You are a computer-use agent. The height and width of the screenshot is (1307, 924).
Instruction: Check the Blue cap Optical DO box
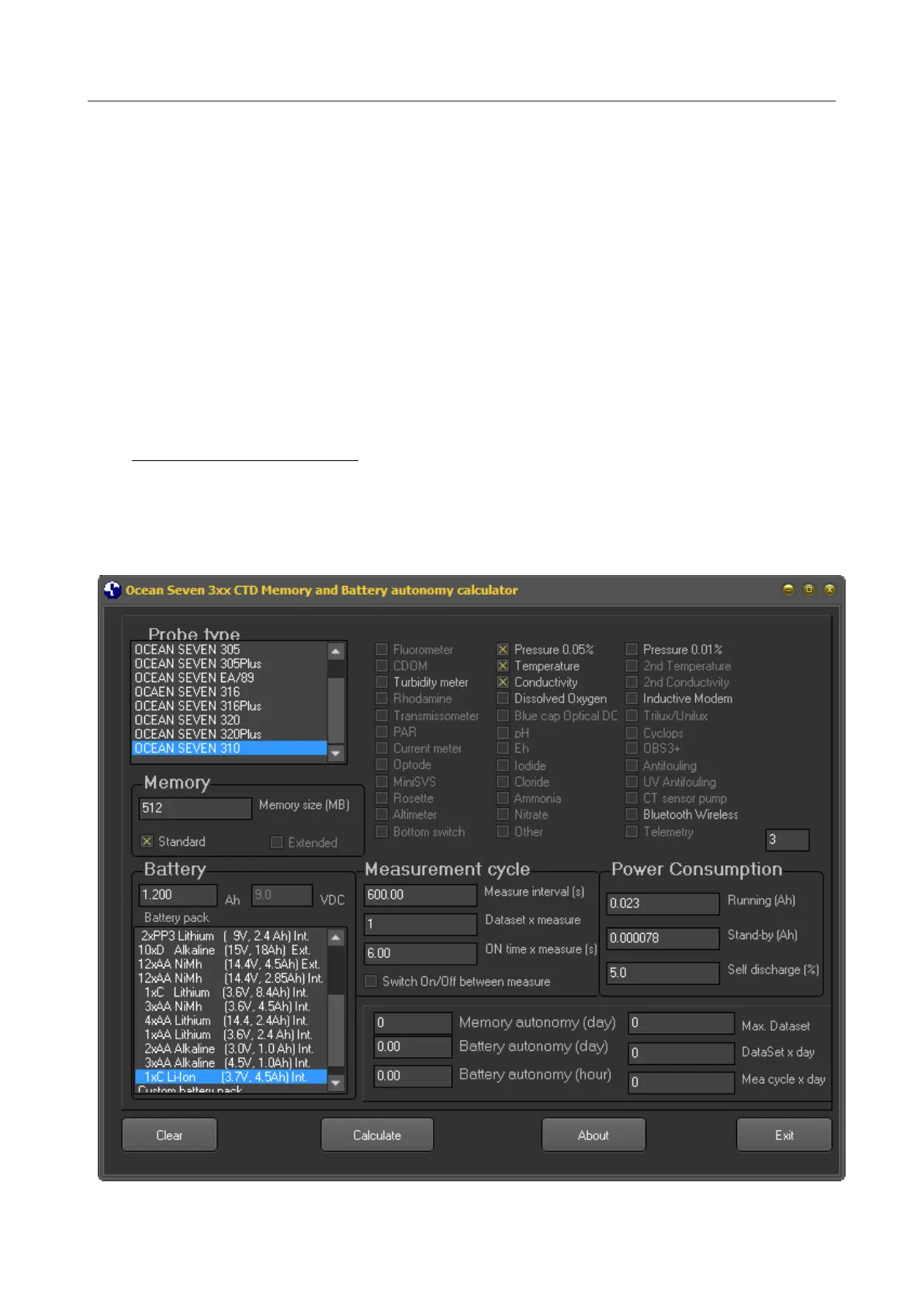(x=503, y=716)
